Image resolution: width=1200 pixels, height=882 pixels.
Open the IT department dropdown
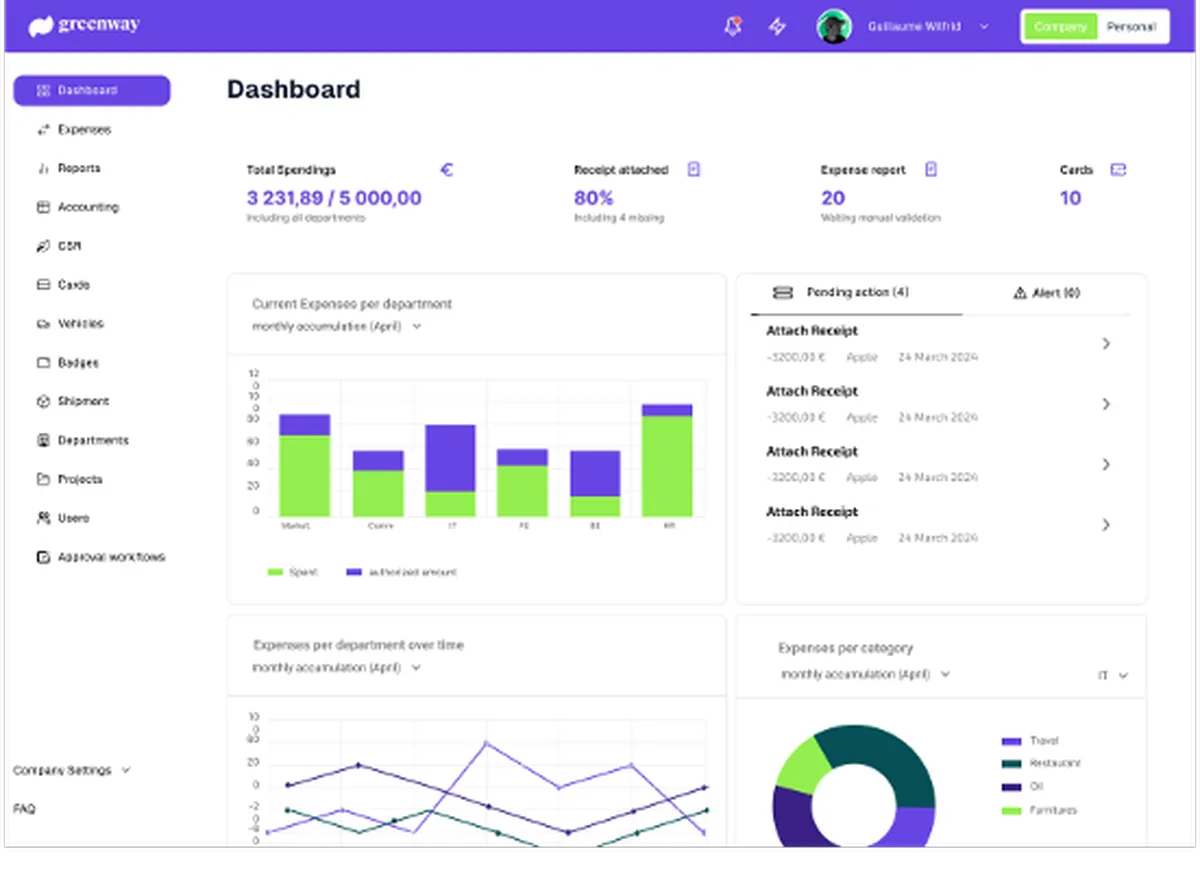[x=1113, y=676]
